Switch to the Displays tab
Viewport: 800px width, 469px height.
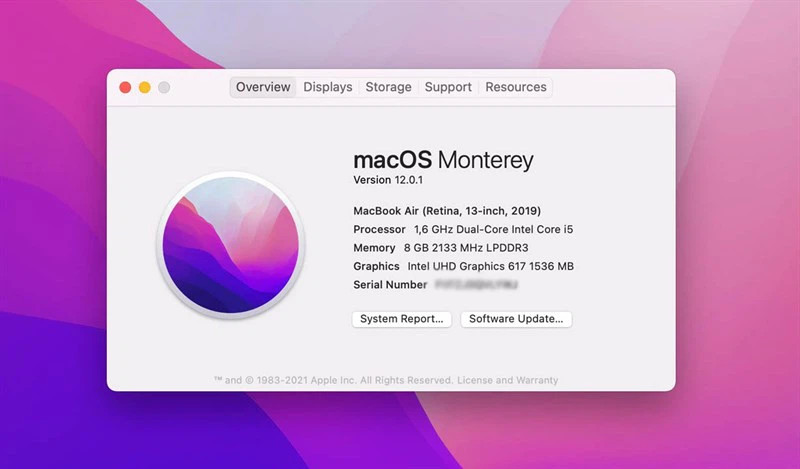pos(328,87)
